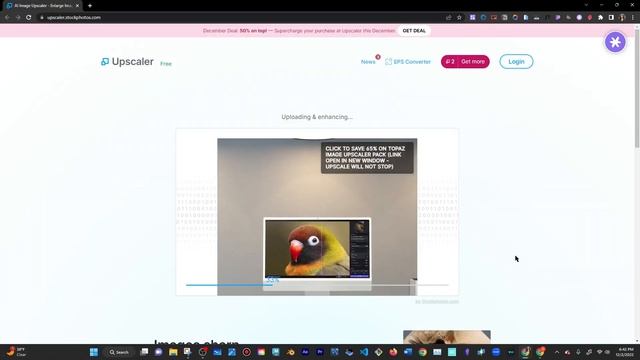This screenshot has width=640, height=360.
Task: Click the address bar URL
Action: pos(73,18)
